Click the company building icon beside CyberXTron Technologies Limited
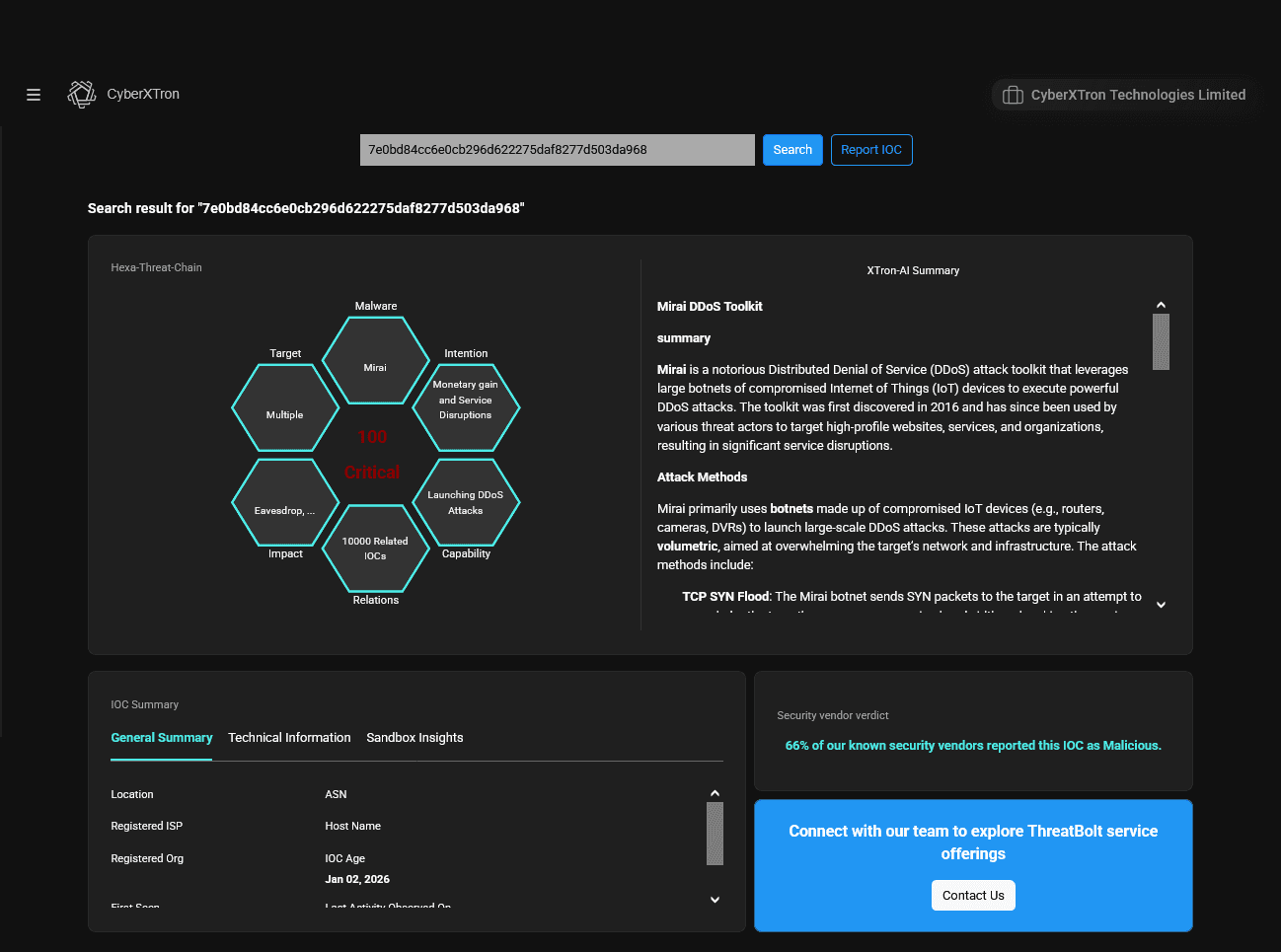The width and height of the screenshot is (1281, 952). [x=1012, y=95]
